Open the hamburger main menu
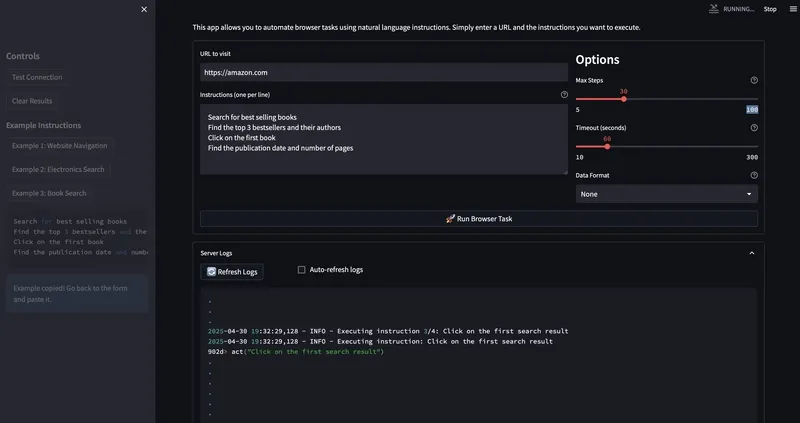Image resolution: width=800 pixels, height=423 pixels. (x=793, y=9)
